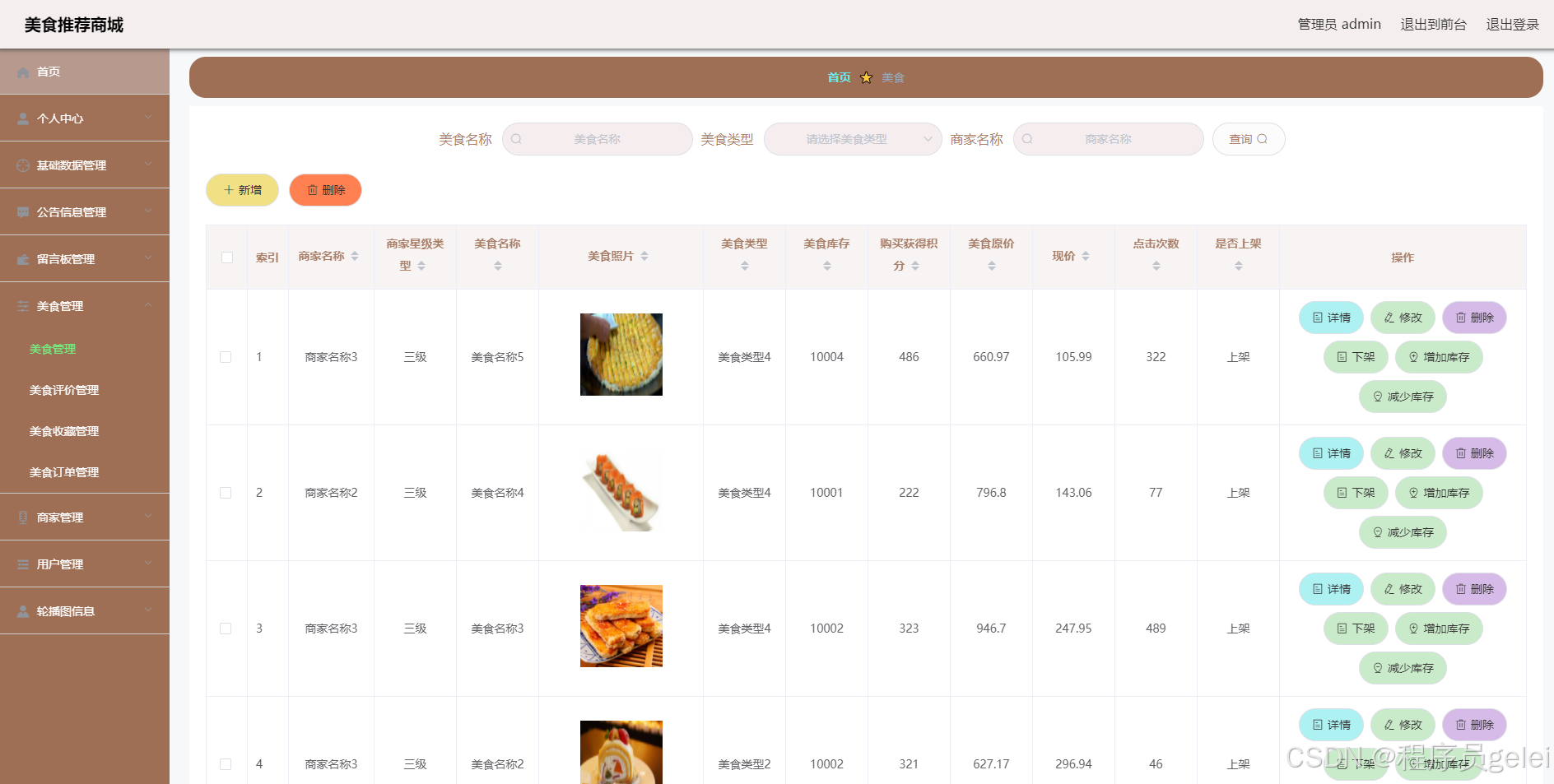Screen dimensions: 1554x784
Task: Click the icon beside 留言板管理
Action: [23, 260]
